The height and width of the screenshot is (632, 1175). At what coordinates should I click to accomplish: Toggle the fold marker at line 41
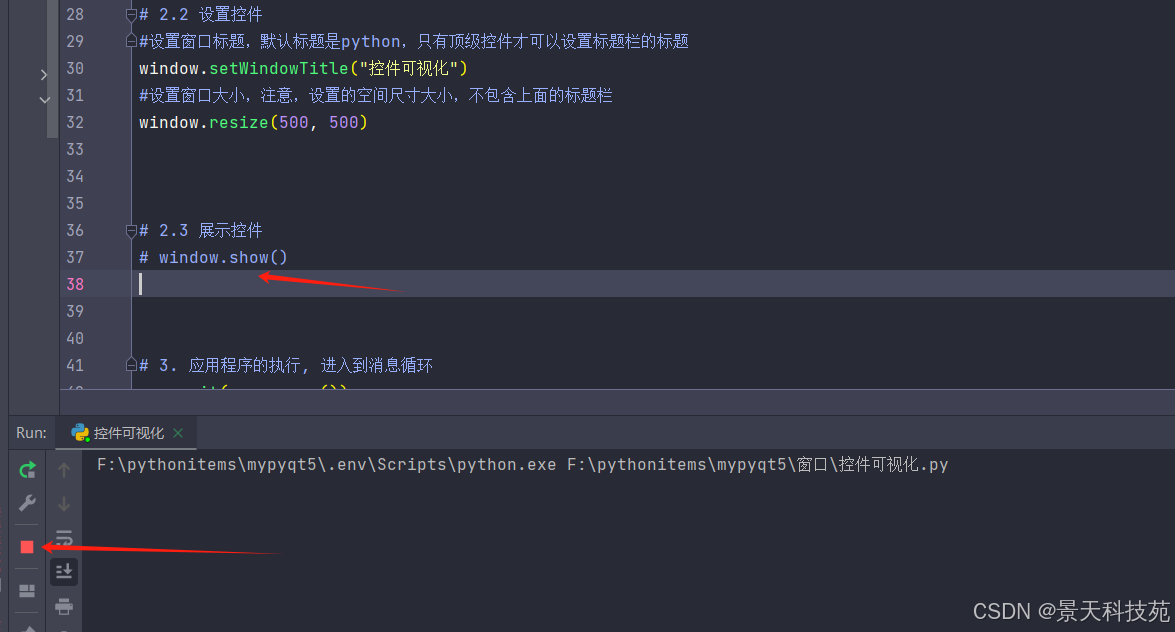pyautogui.click(x=130, y=366)
